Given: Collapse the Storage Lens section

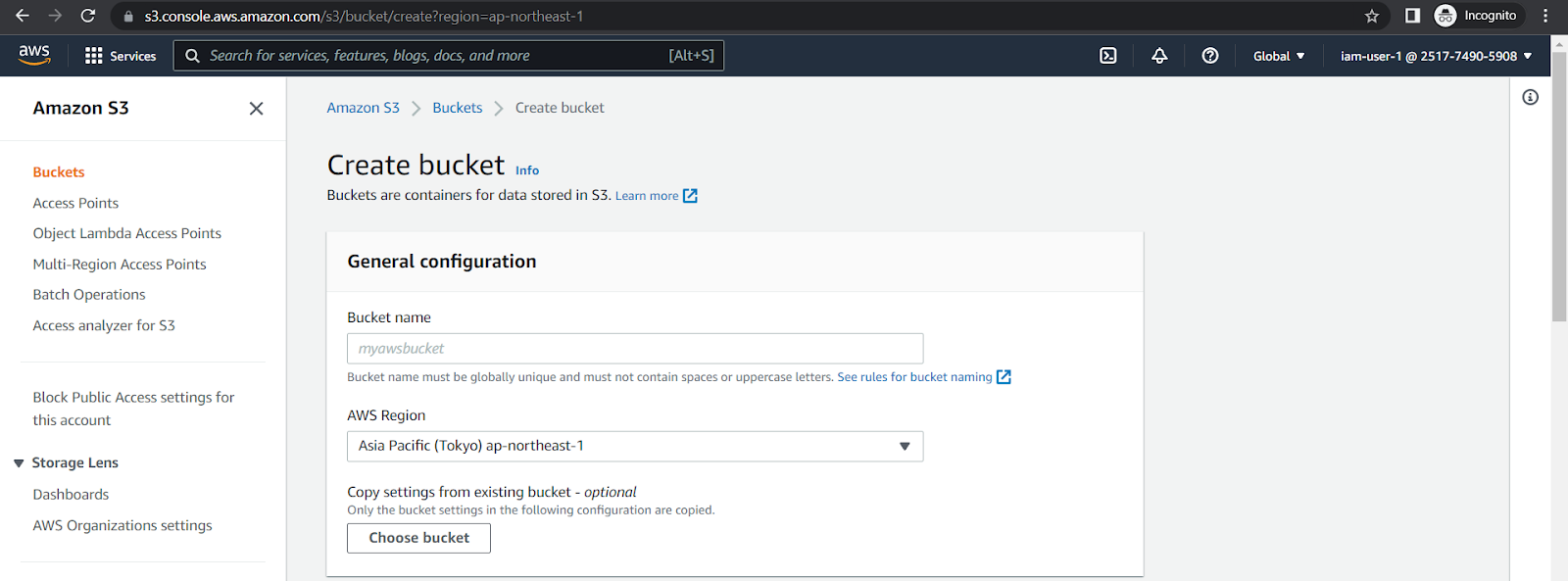Looking at the screenshot, I should (x=19, y=463).
